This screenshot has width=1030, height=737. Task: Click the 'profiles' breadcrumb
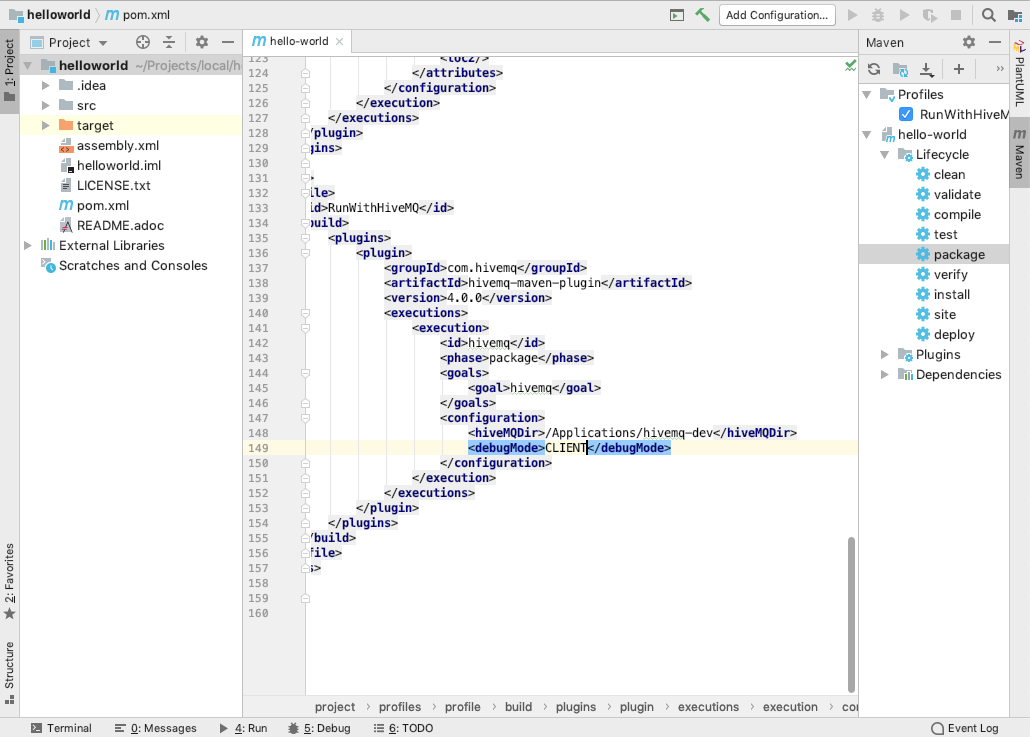[x=399, y=707]
